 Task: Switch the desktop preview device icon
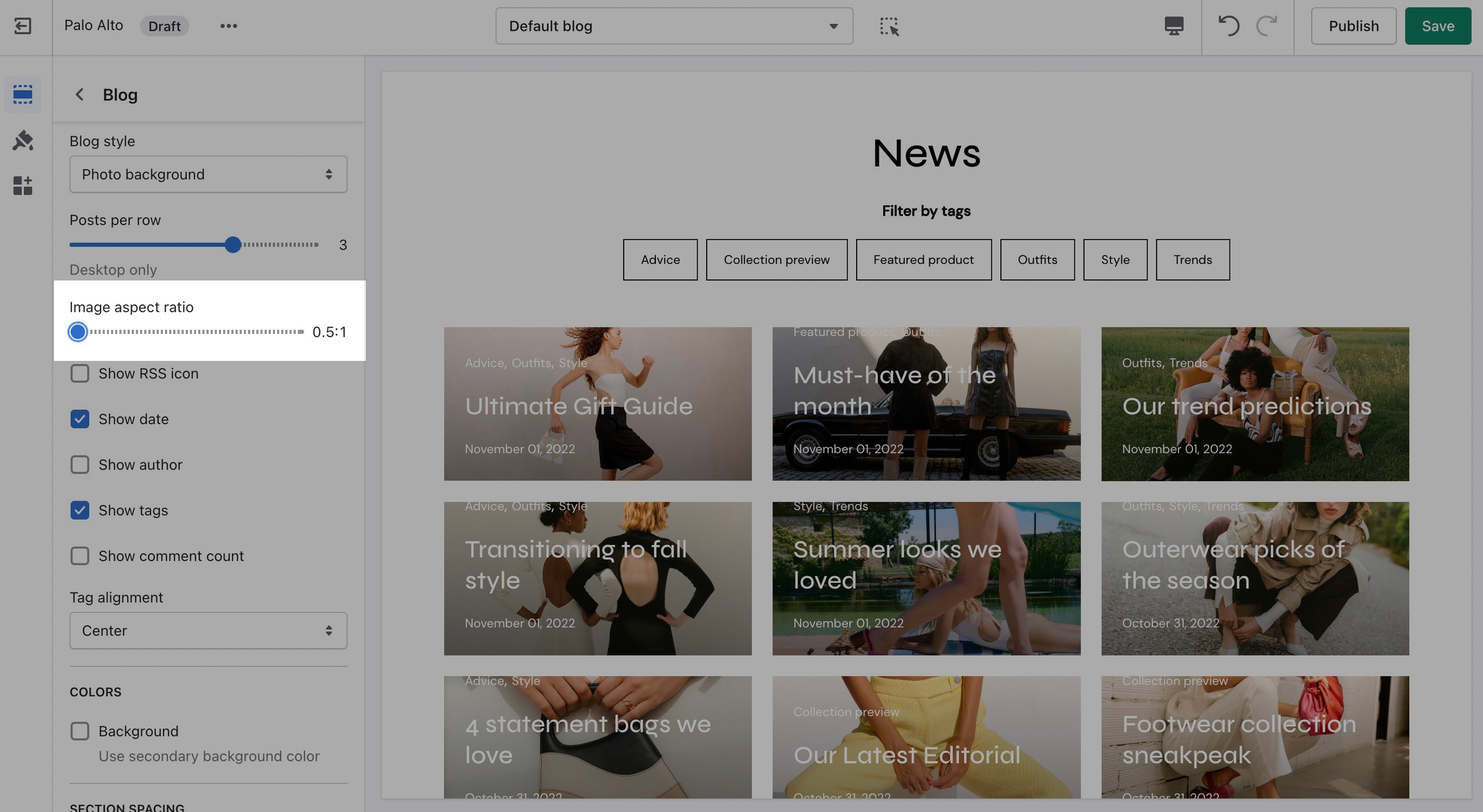[x=1173, y=26]
